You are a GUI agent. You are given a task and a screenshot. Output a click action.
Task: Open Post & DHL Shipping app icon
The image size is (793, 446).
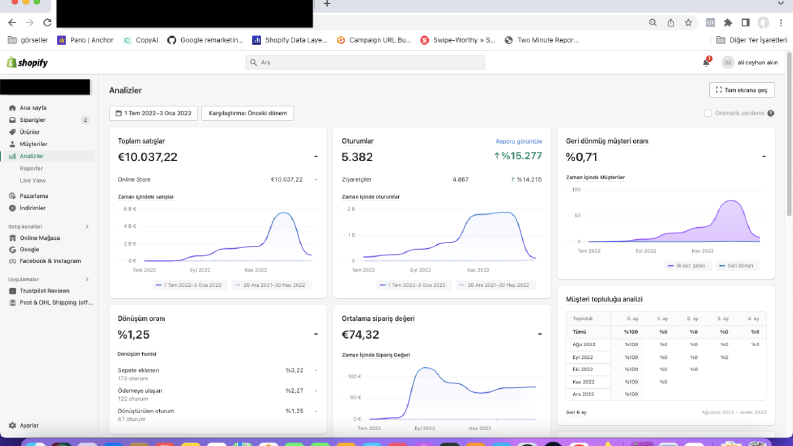click(12, 302)
